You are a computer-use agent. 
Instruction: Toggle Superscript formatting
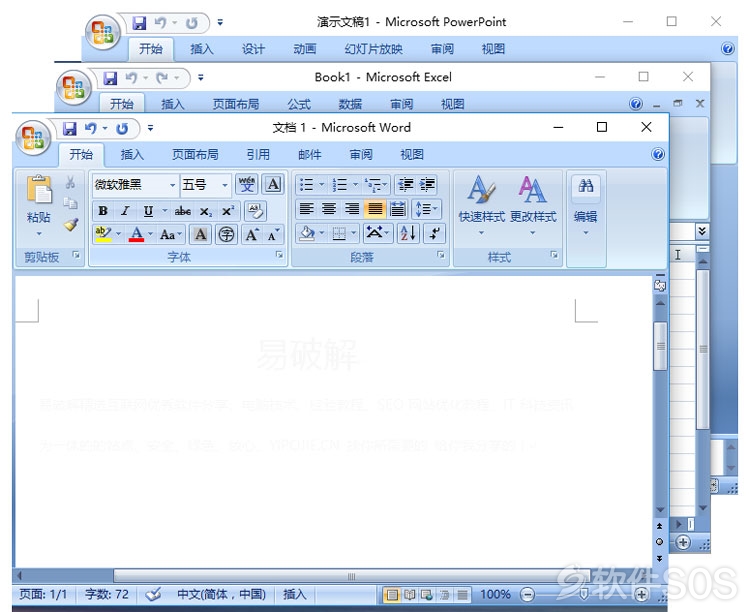pyautogui.click(x=228, y=211)
